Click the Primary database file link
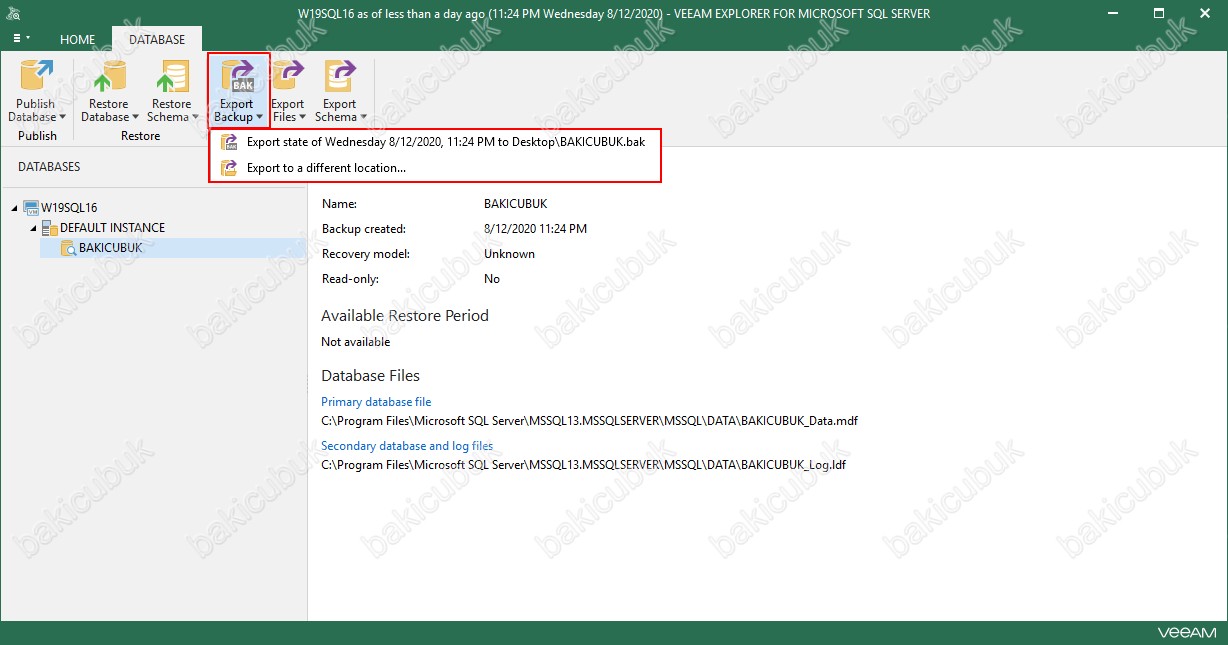The height and width of the screenshot is (645, 1228). click(x=376, y=402)
